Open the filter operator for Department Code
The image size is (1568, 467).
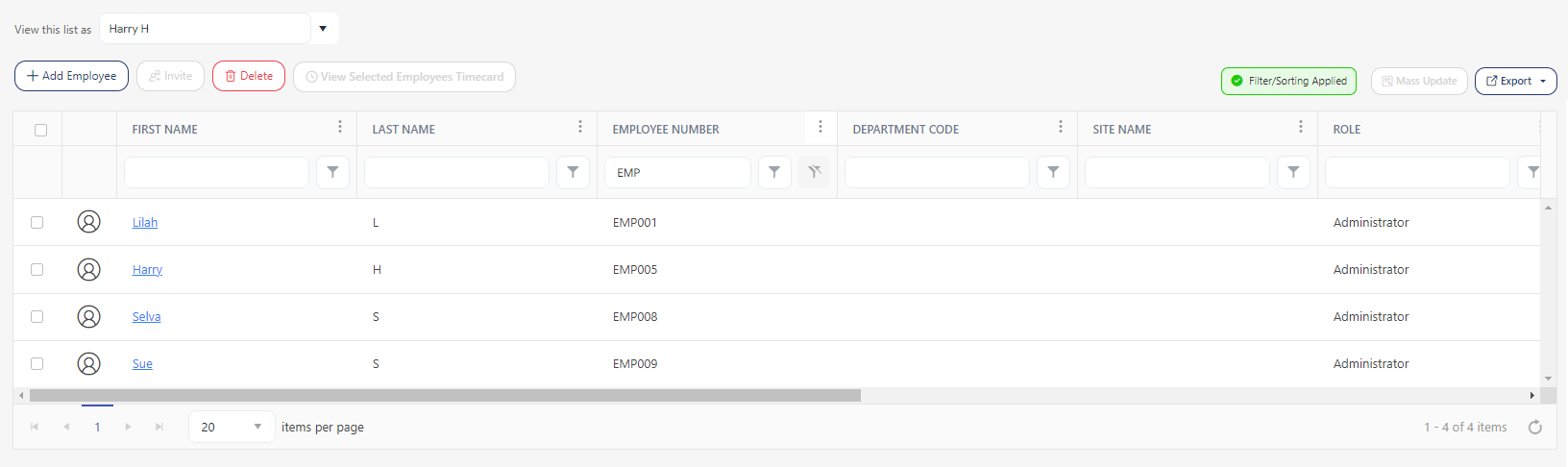tap(1053, 172)
